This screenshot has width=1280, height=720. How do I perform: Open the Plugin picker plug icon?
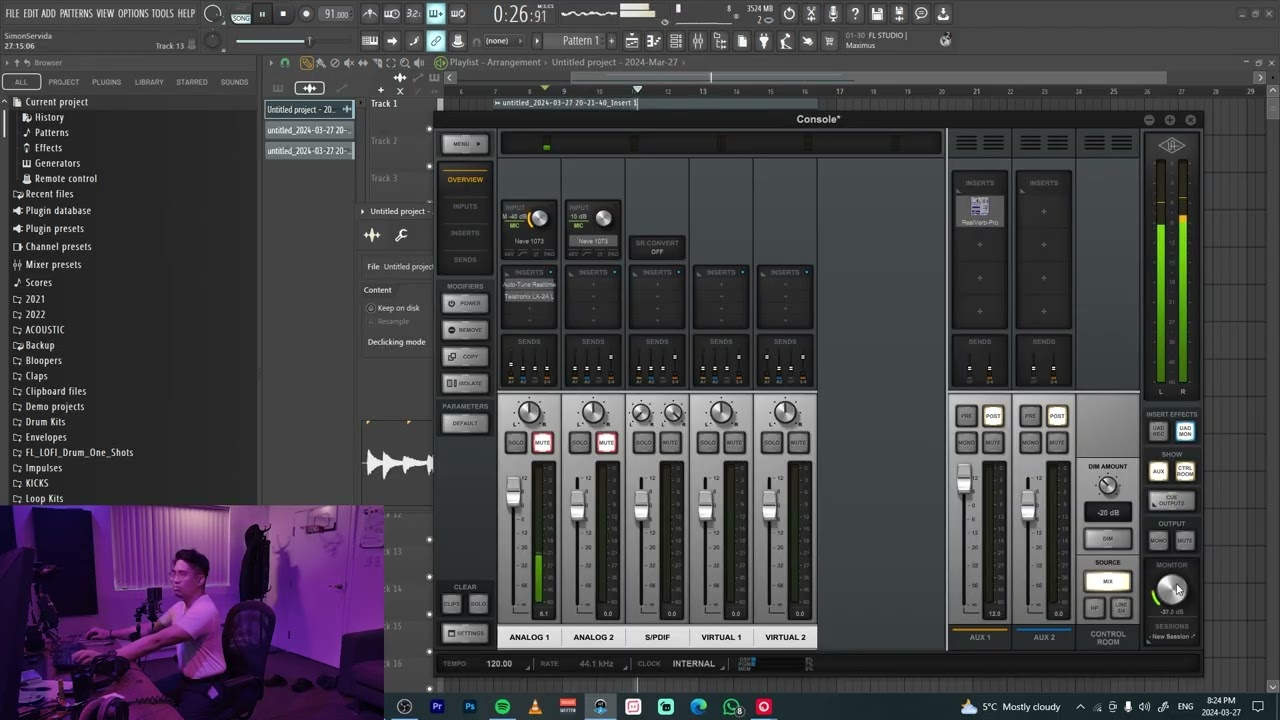pyautogui.click(x=763, y=41)
